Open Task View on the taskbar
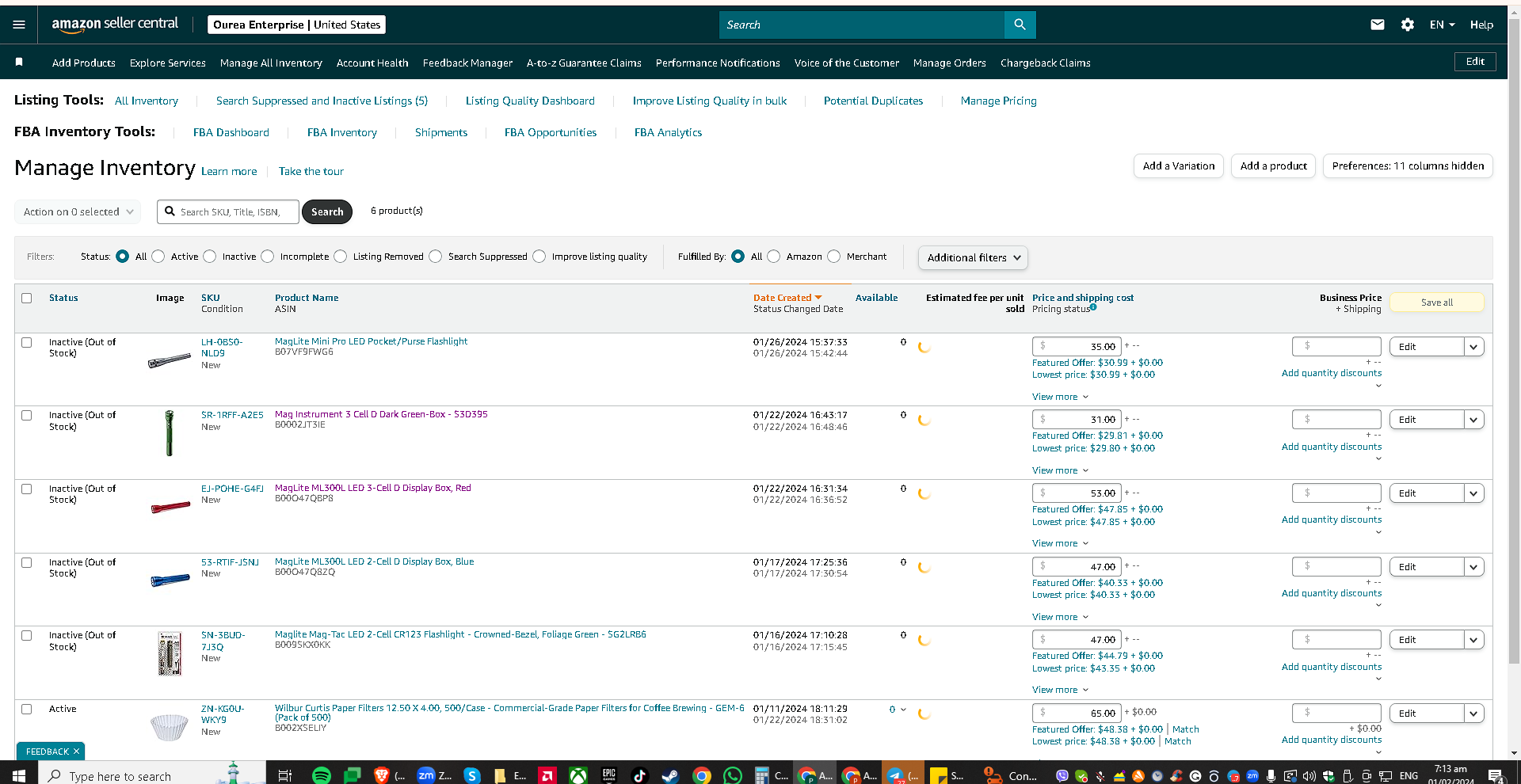 coord(285,775)
